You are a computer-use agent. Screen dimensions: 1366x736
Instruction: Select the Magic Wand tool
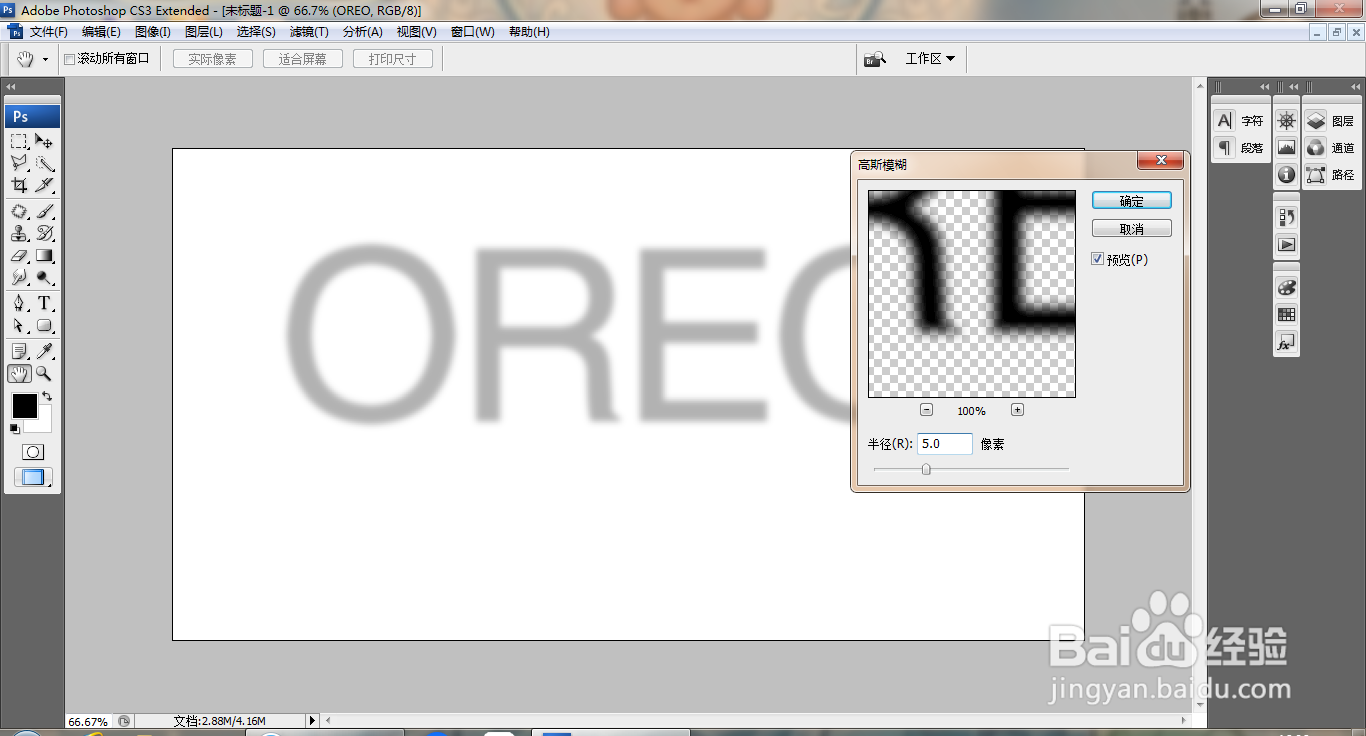tap(44, 163)
